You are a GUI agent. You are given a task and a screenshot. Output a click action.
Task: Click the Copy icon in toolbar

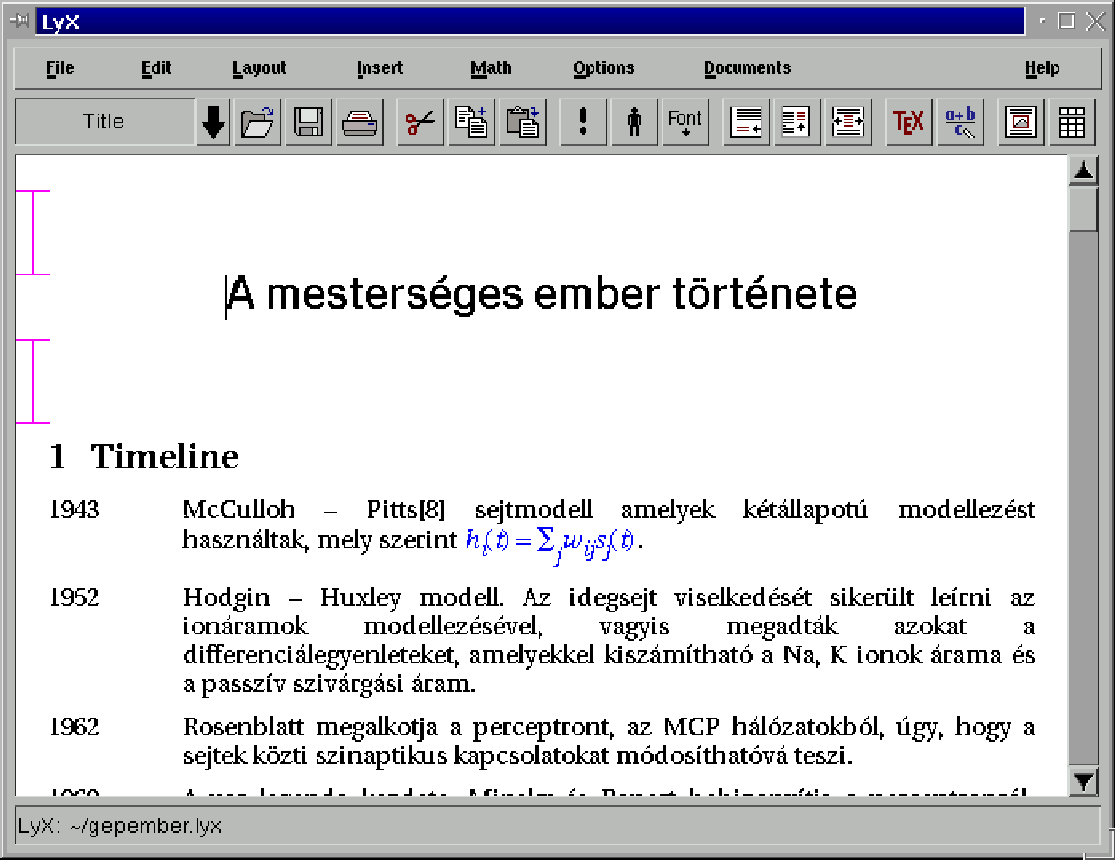point(471,122)
